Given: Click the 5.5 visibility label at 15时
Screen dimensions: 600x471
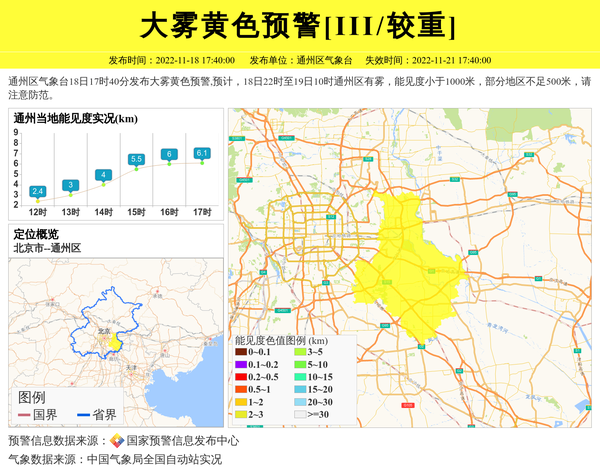Looking at the screenshot, I should (x=136, y=159).
